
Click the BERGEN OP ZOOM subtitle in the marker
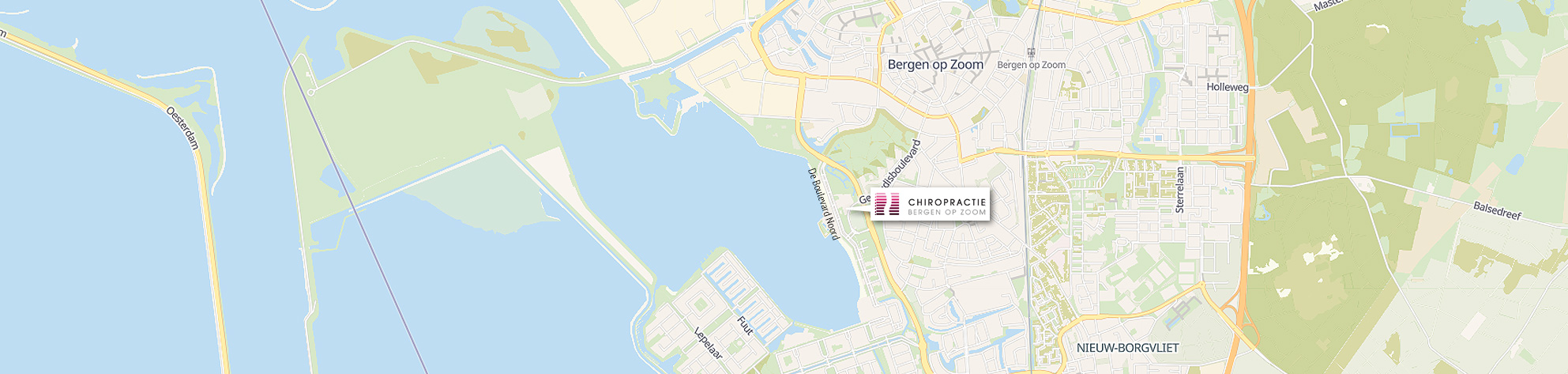pos(947,213)
